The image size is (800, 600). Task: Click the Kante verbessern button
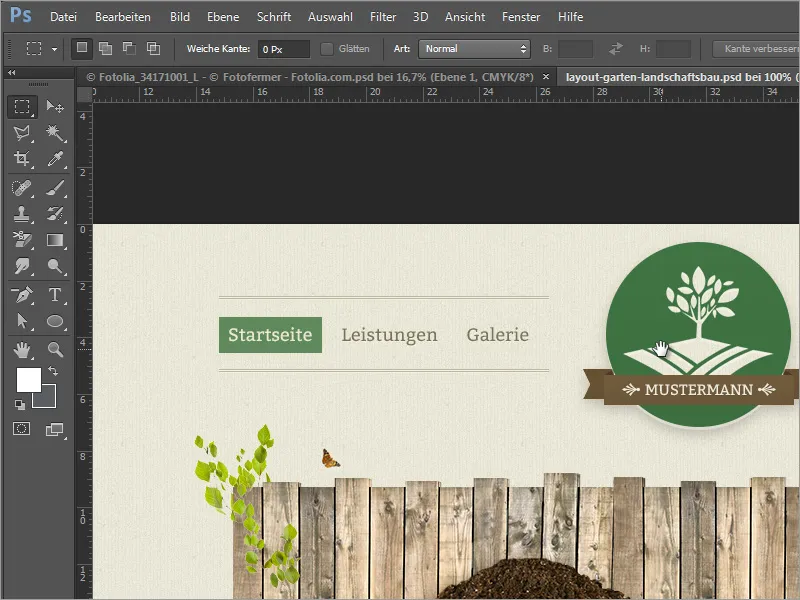pos(757,49)
